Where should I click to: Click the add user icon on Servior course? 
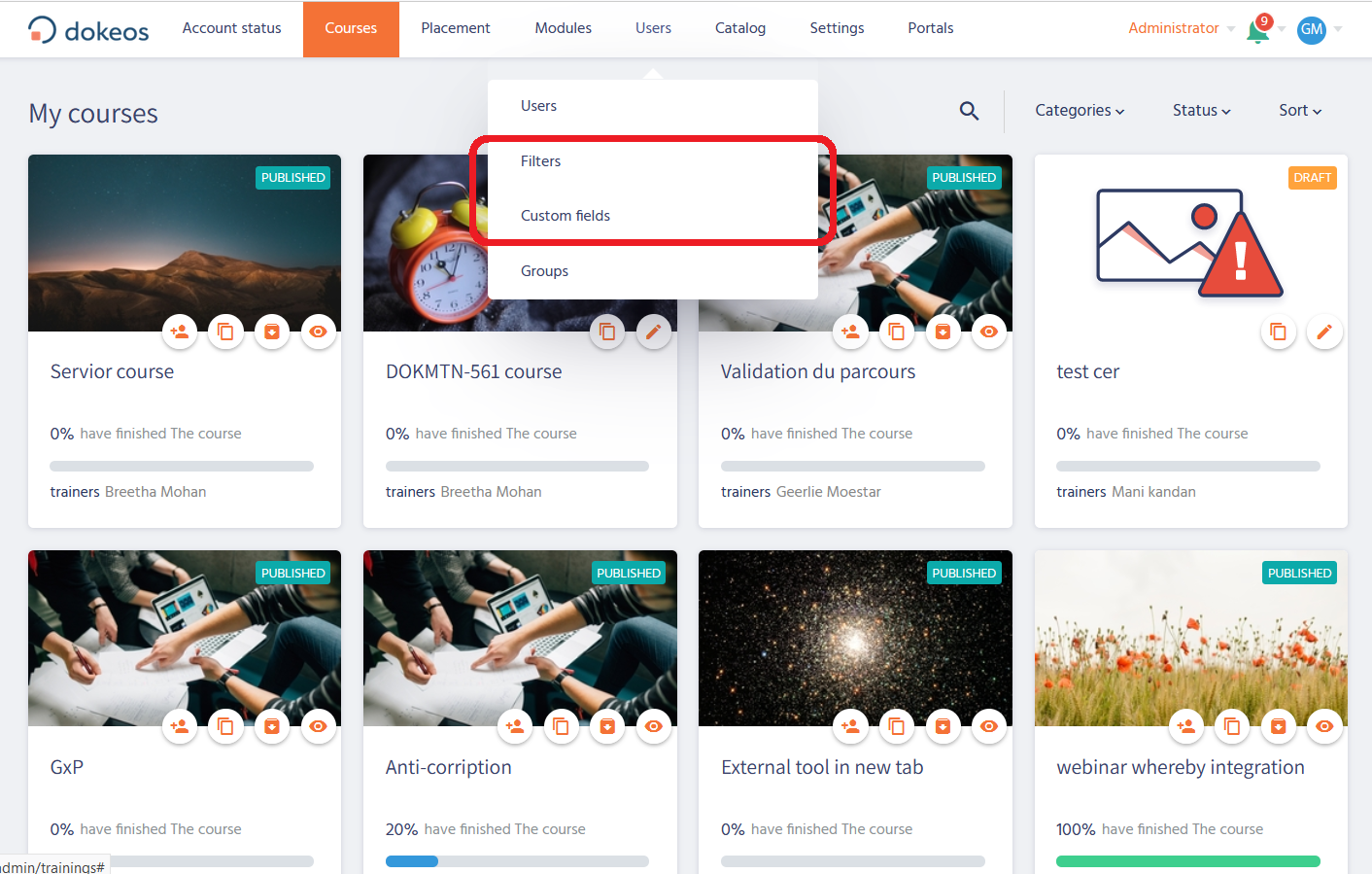[x=180, y=332]
